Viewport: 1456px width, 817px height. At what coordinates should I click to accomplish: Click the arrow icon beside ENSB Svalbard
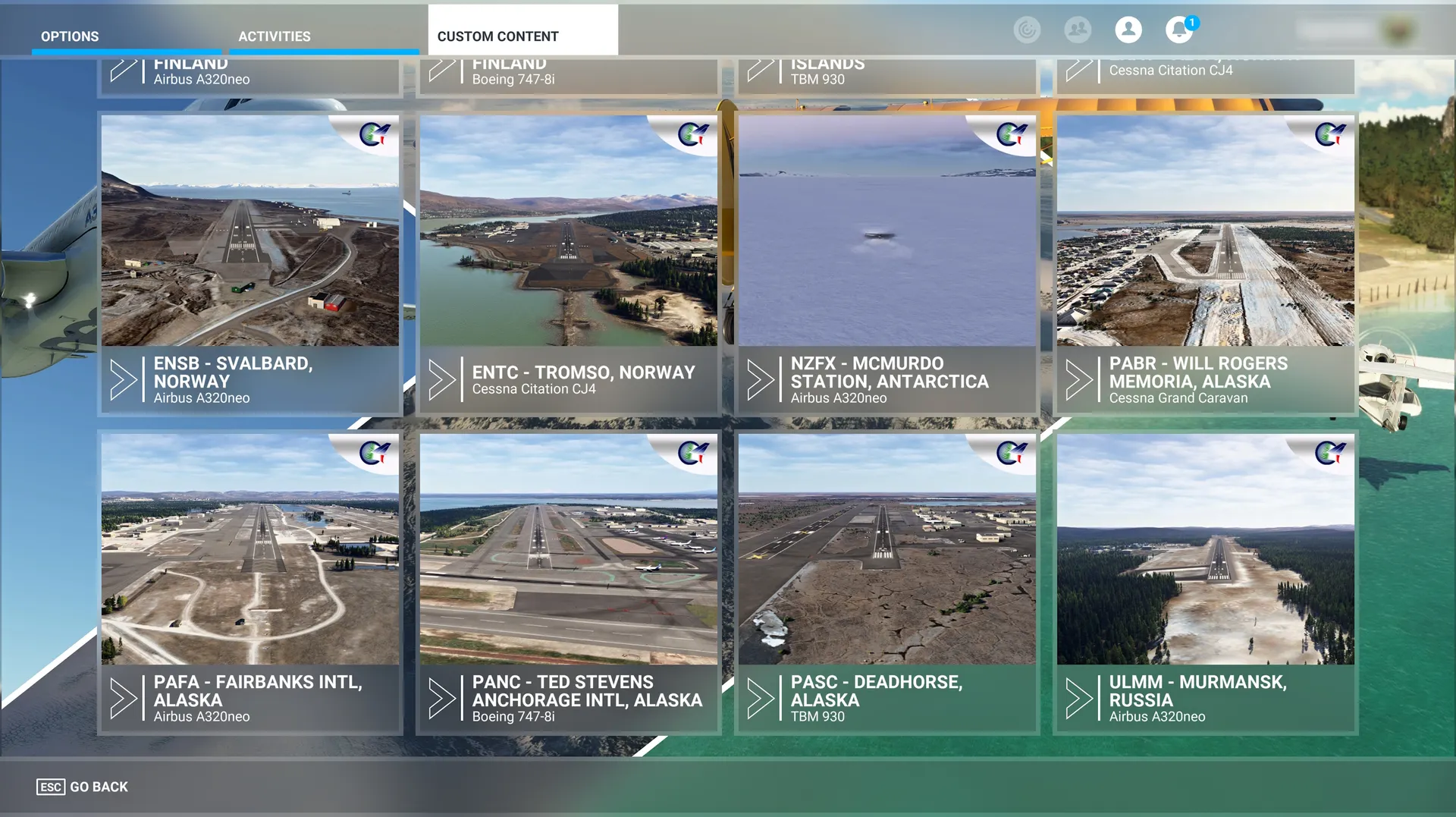(x=124, y=379)
